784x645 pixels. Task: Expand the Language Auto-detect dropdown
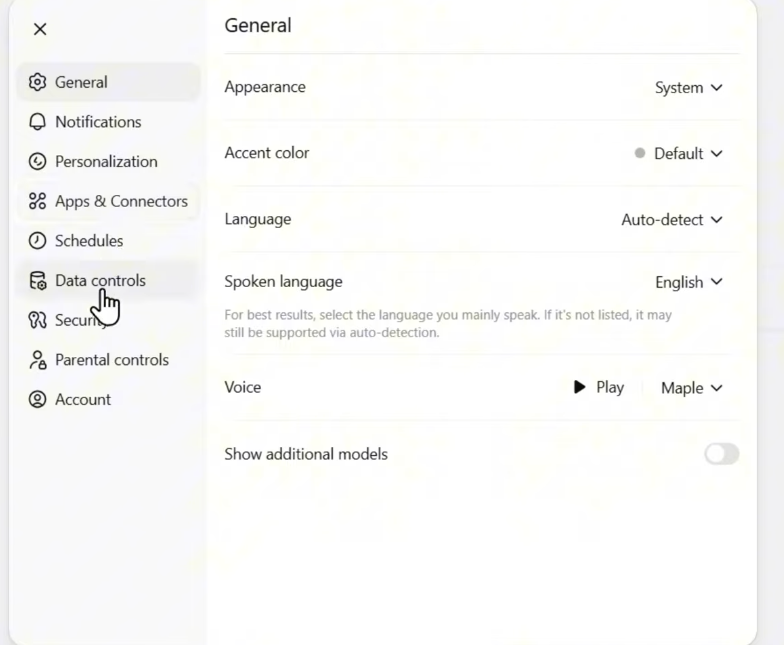(671, 220)
